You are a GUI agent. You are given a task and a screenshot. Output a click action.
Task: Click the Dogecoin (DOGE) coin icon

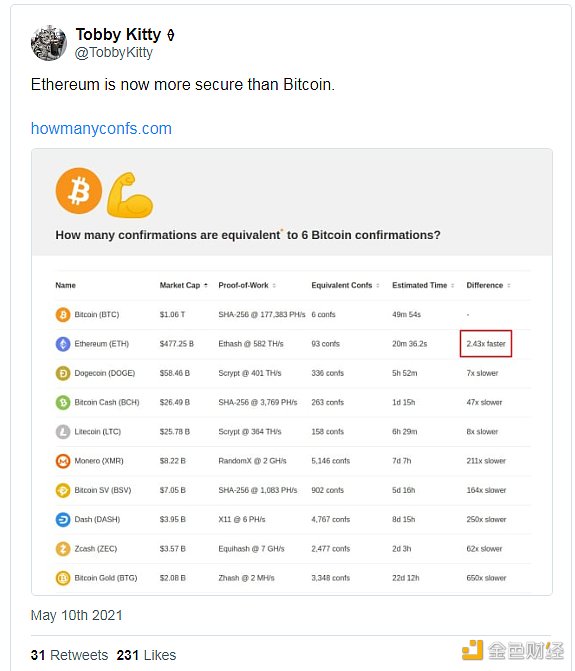(x=63, y=373)
